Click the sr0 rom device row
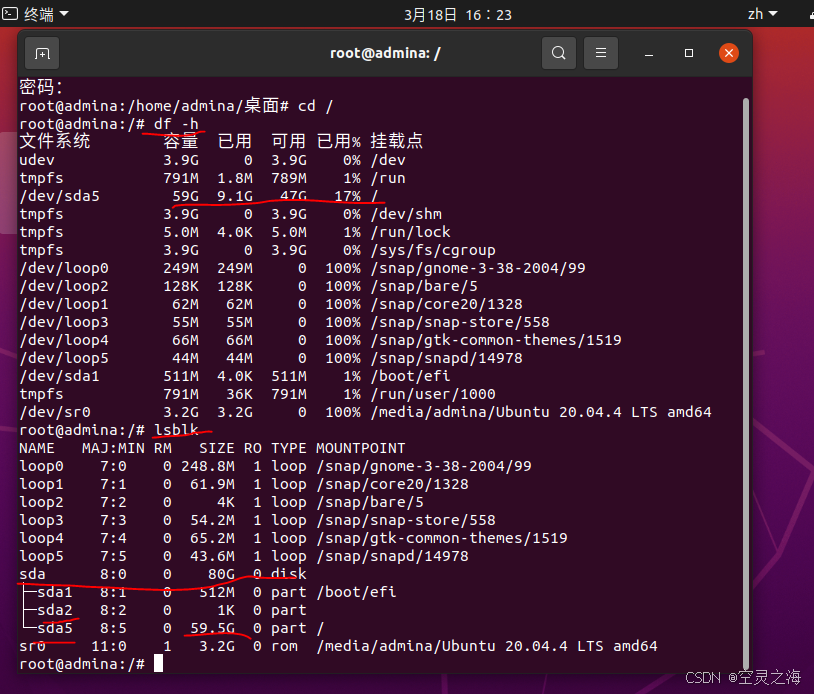 338,646
